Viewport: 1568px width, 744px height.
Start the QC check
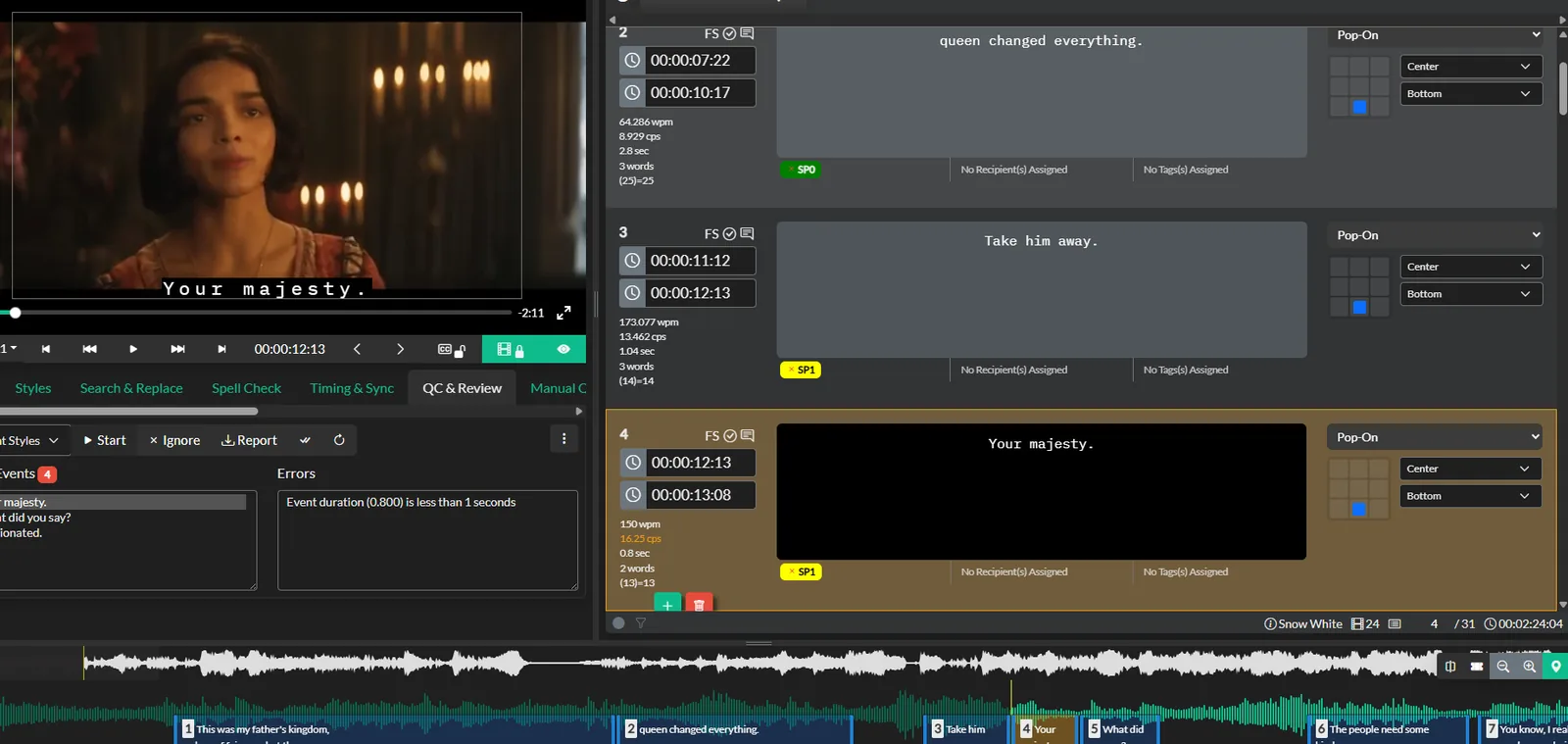[x=105, y=440]
